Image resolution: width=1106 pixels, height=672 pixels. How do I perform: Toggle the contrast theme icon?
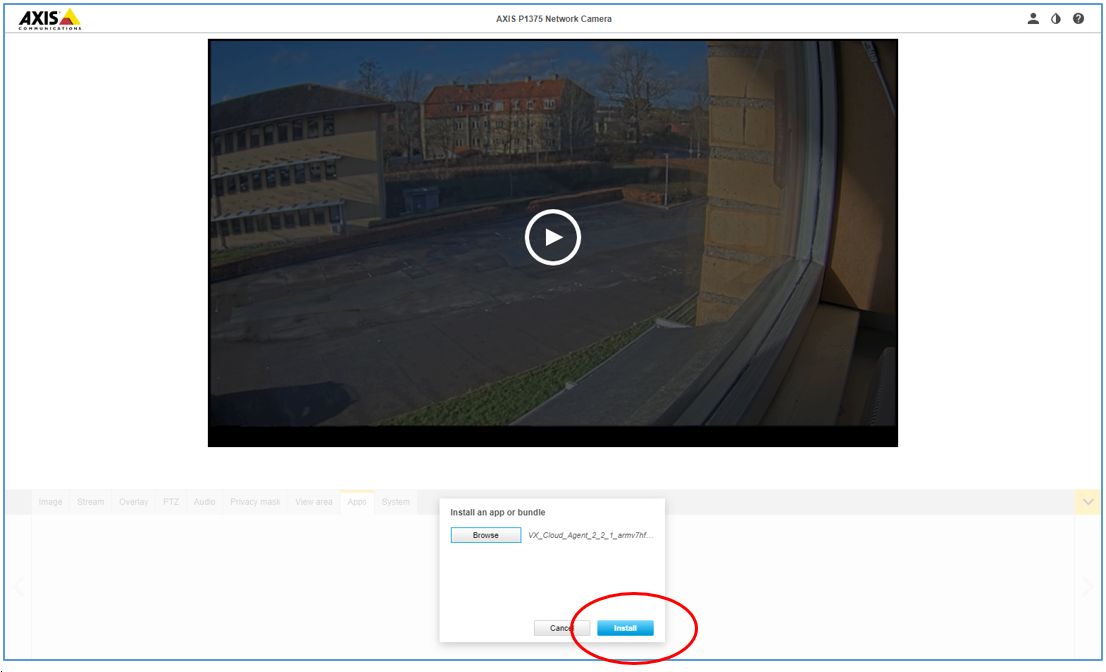click(x=1056, y=18)
